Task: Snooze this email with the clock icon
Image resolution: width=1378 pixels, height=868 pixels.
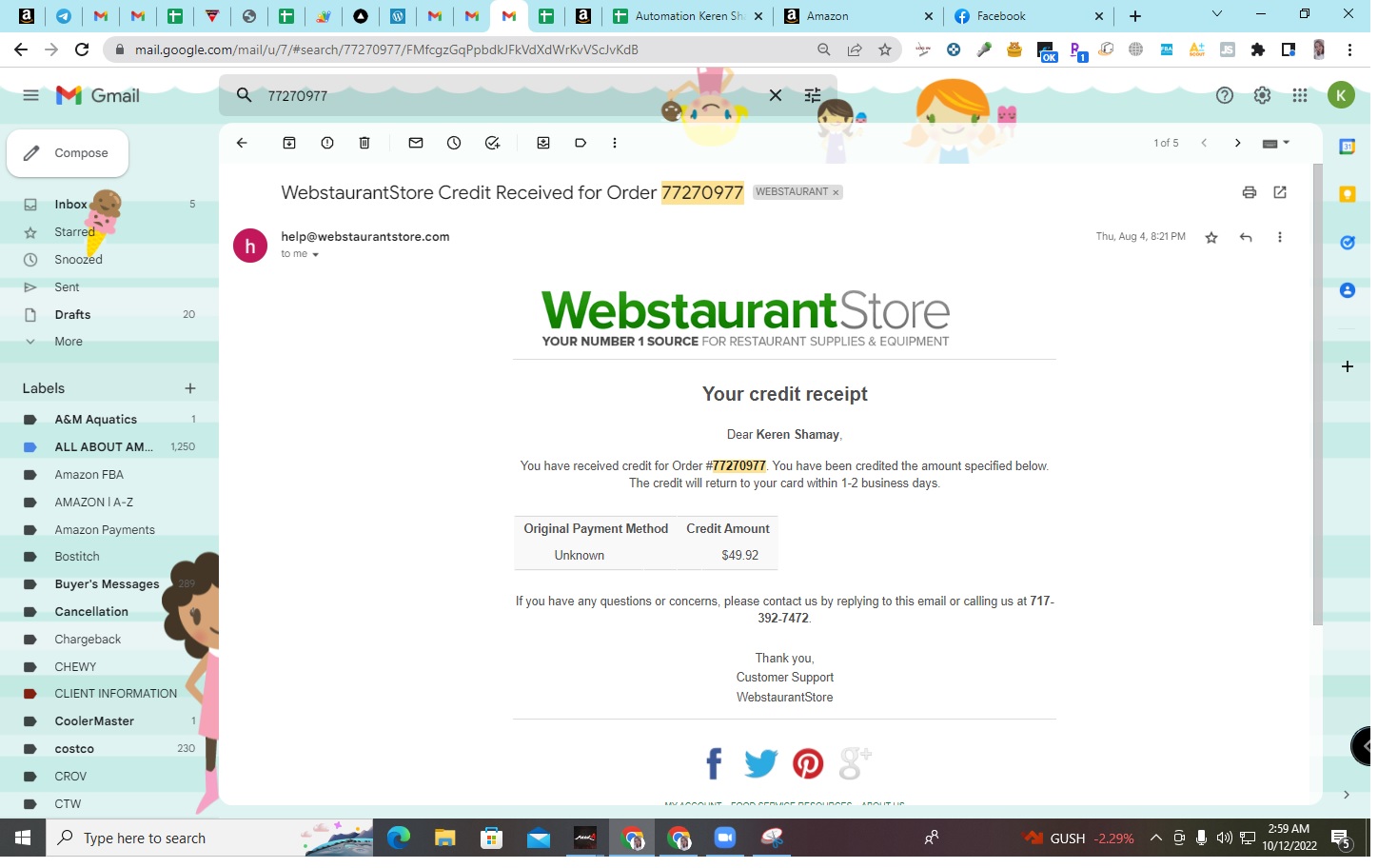Action: tap(456, 144)
